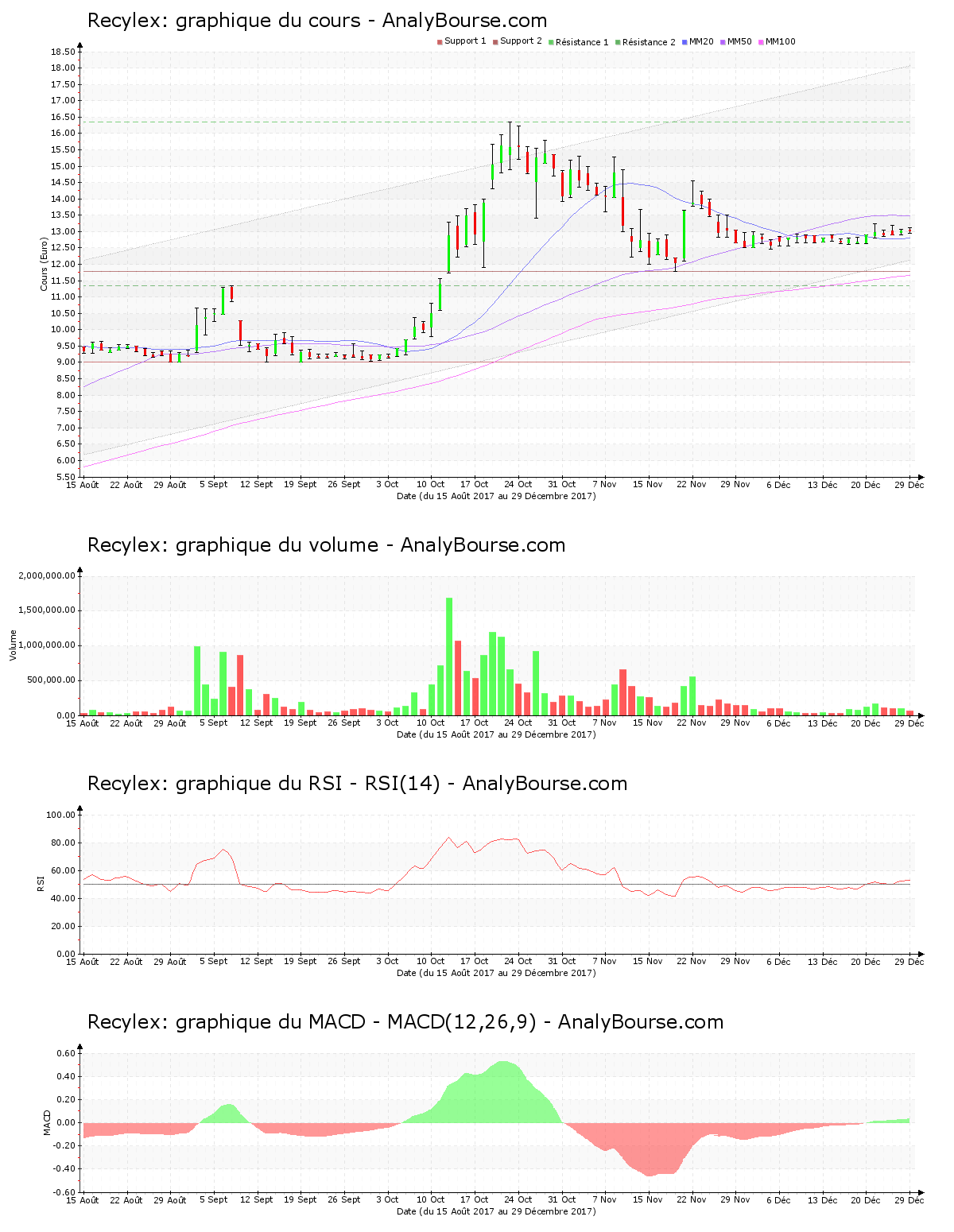Viewport: 954px width, 1232px height.
Task: Click '24 Oct' on the price chart date axis
Action: (518, 484)
